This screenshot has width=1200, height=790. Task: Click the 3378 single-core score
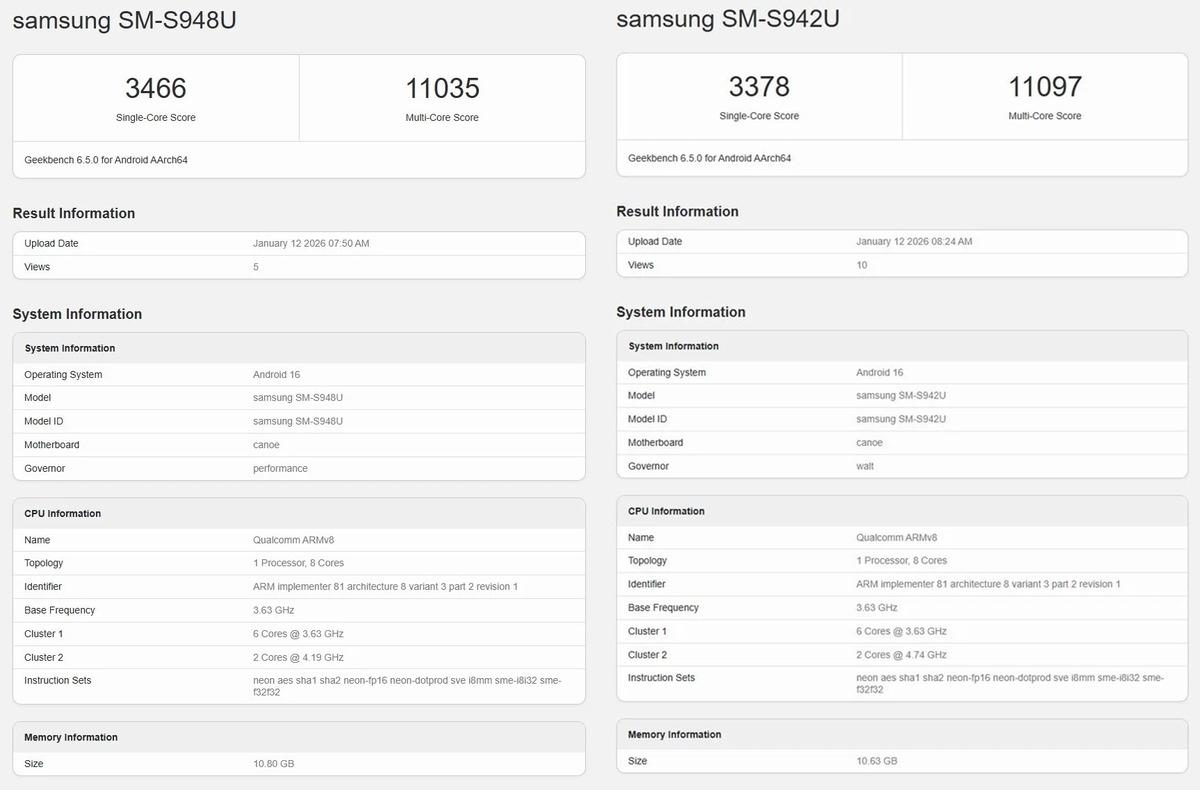tap(759, 86)
